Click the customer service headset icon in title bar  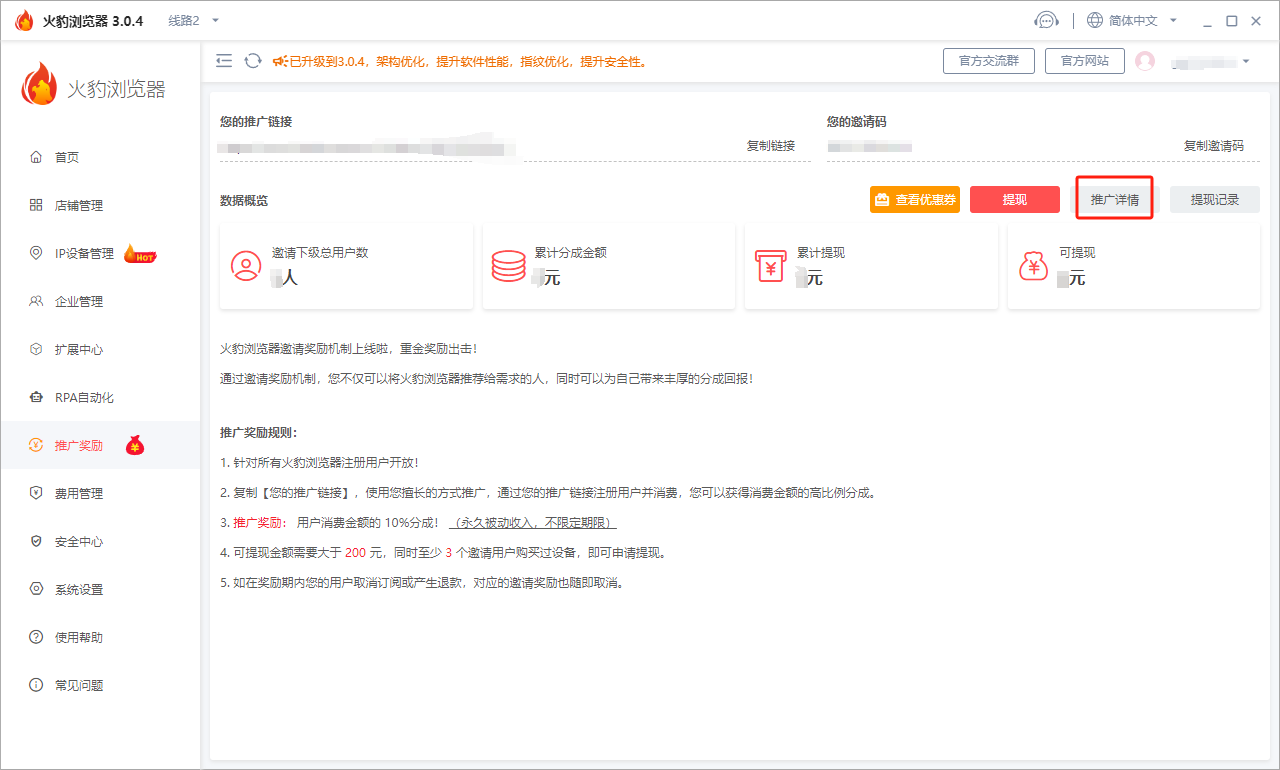pyautogui.click(x=1047, y=19)
